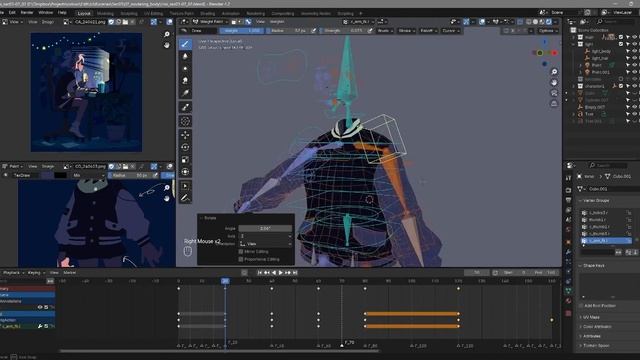
Task: Click the 3D viewport pan hand icon
Action: (x=554, y=82)
